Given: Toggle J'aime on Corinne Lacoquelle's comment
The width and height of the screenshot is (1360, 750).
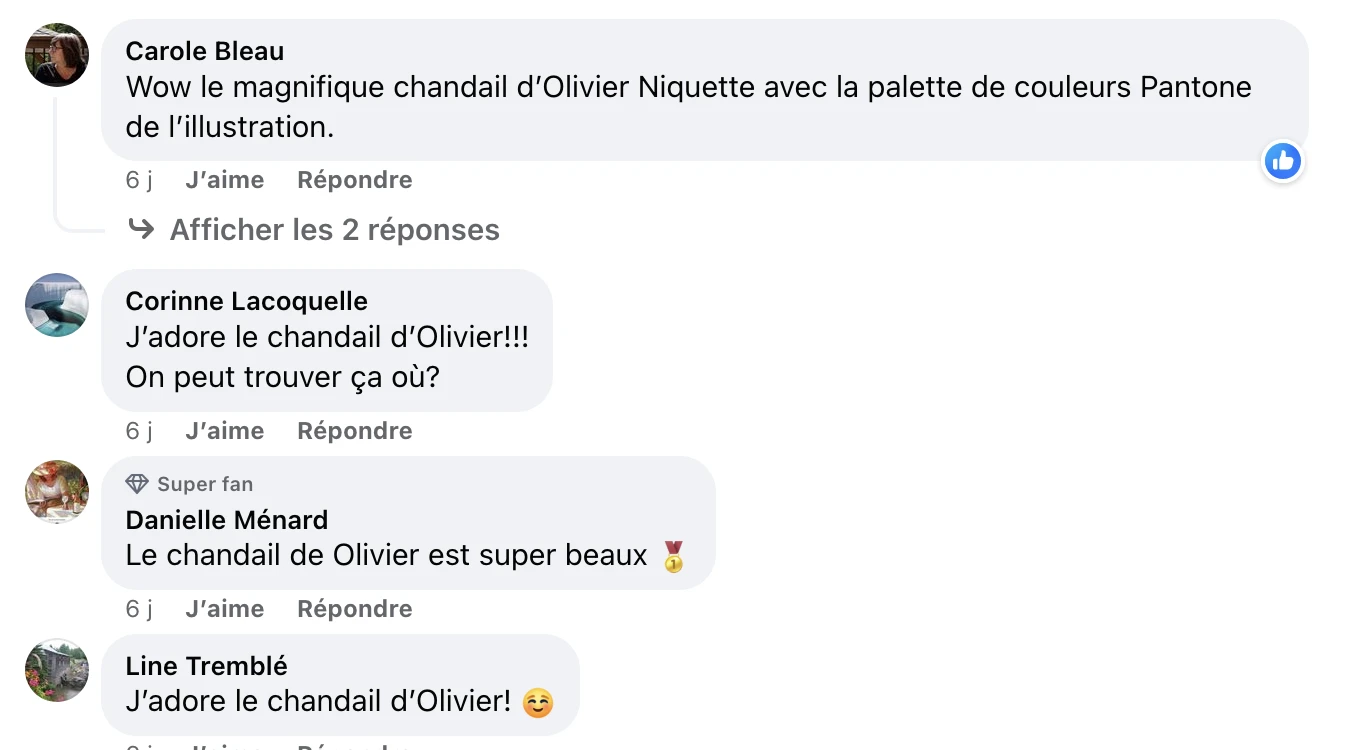Looking at the screenshot, I should (x=225, y=431).
